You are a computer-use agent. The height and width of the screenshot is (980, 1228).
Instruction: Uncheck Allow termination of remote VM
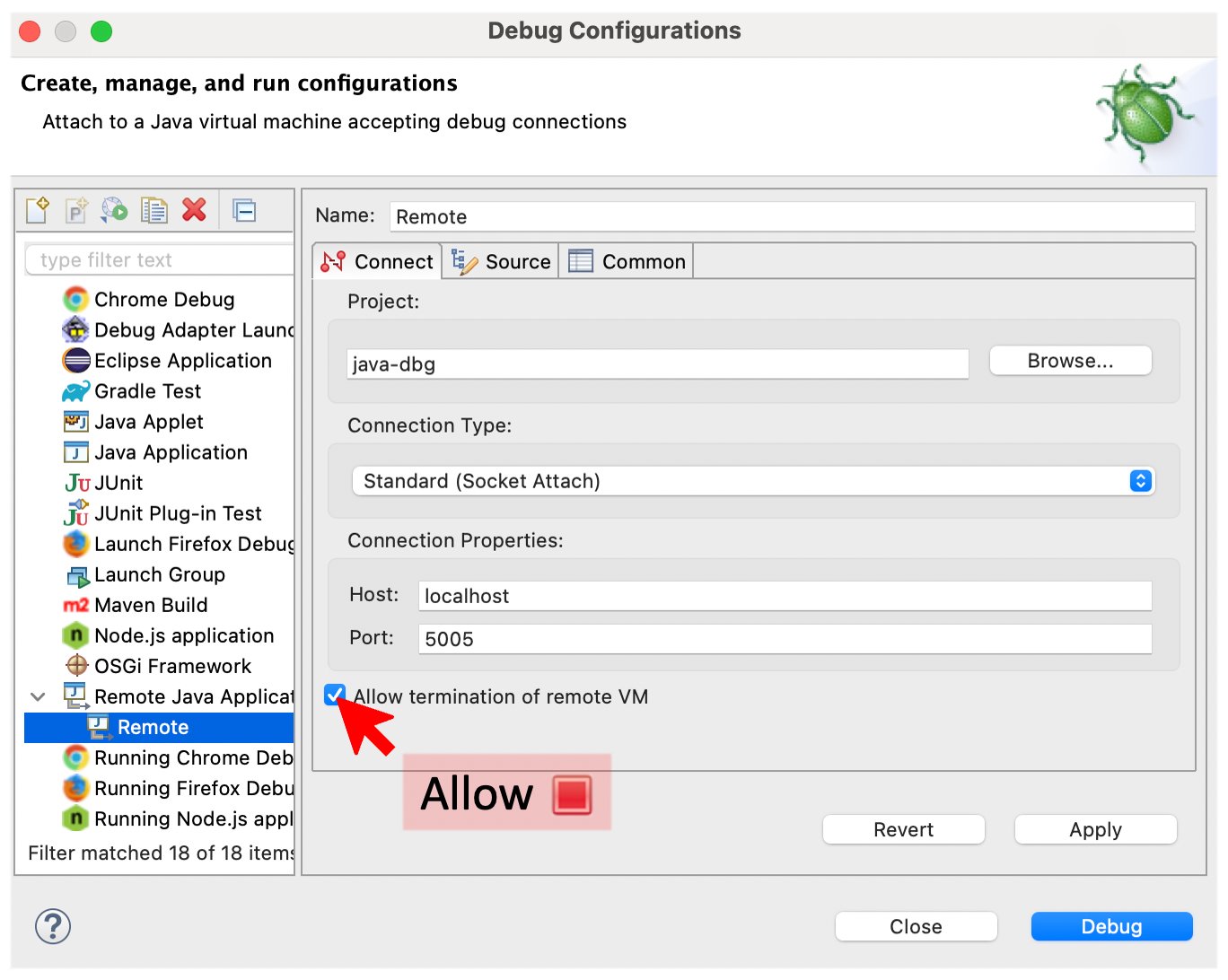(335, 695)
